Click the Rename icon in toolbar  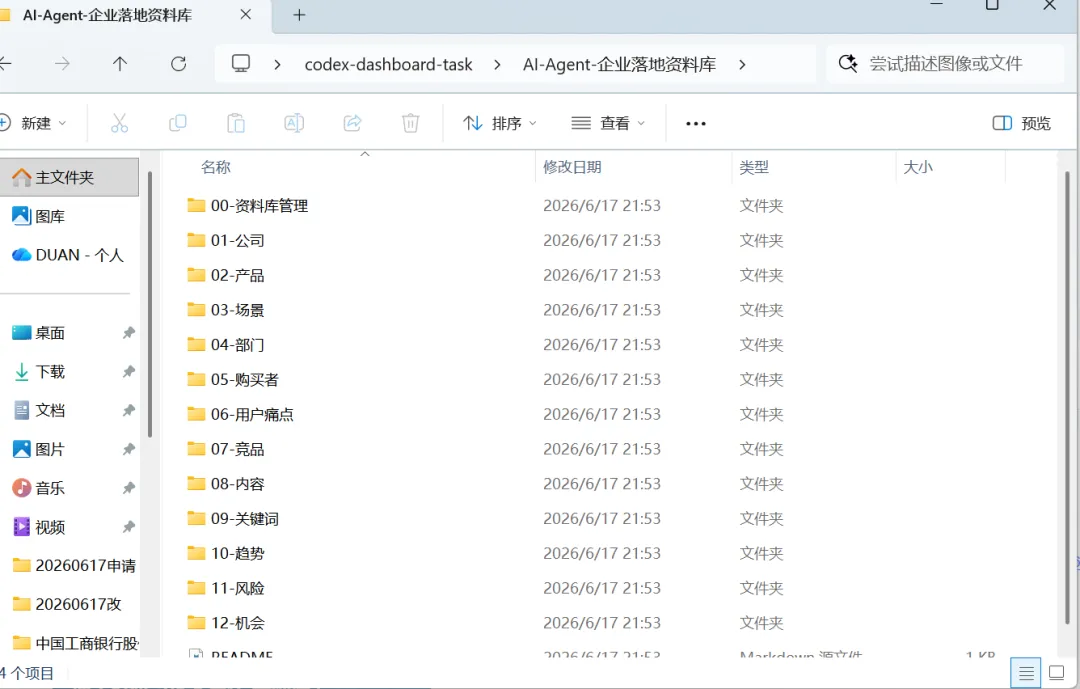coord(294,123)
